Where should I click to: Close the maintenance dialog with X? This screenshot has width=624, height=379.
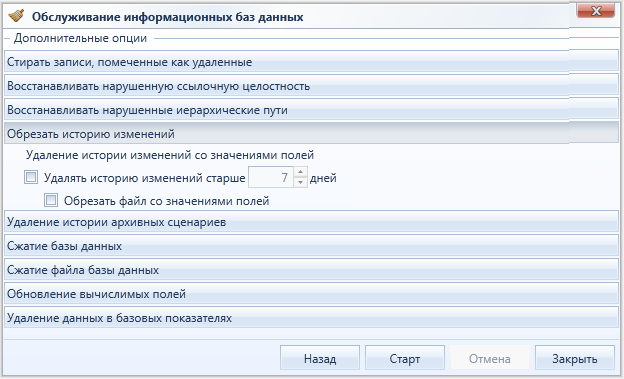pos(596,11)
